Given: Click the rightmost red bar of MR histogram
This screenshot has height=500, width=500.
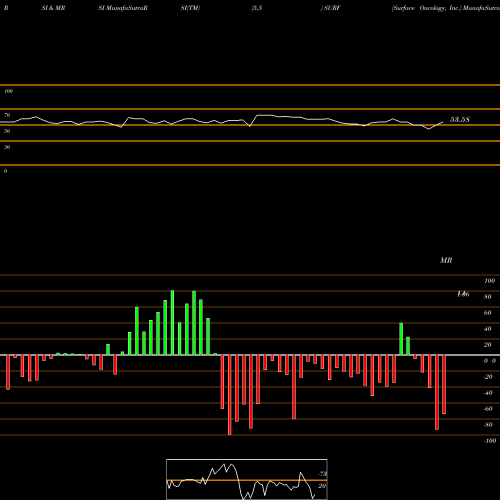Looking at the screenshot, I should pyautogui.click(x=444, y=385).
